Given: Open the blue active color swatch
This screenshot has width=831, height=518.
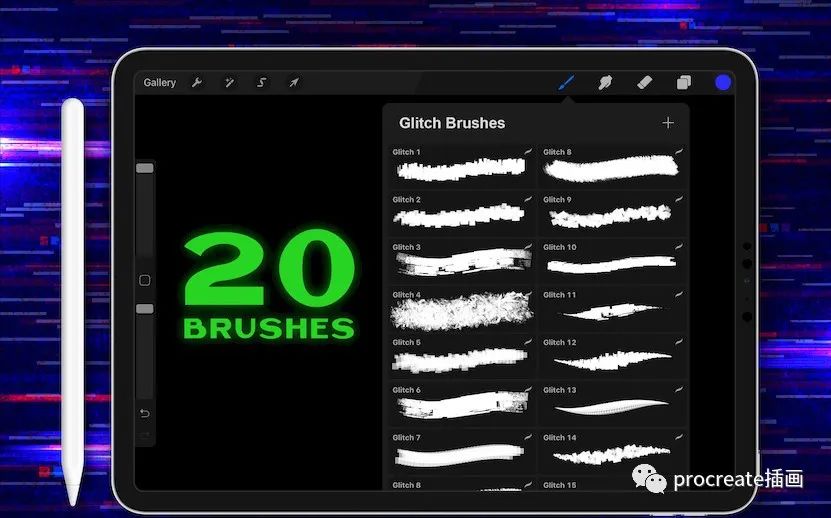Looking at the screenshot, I should [x=723, y=82].
